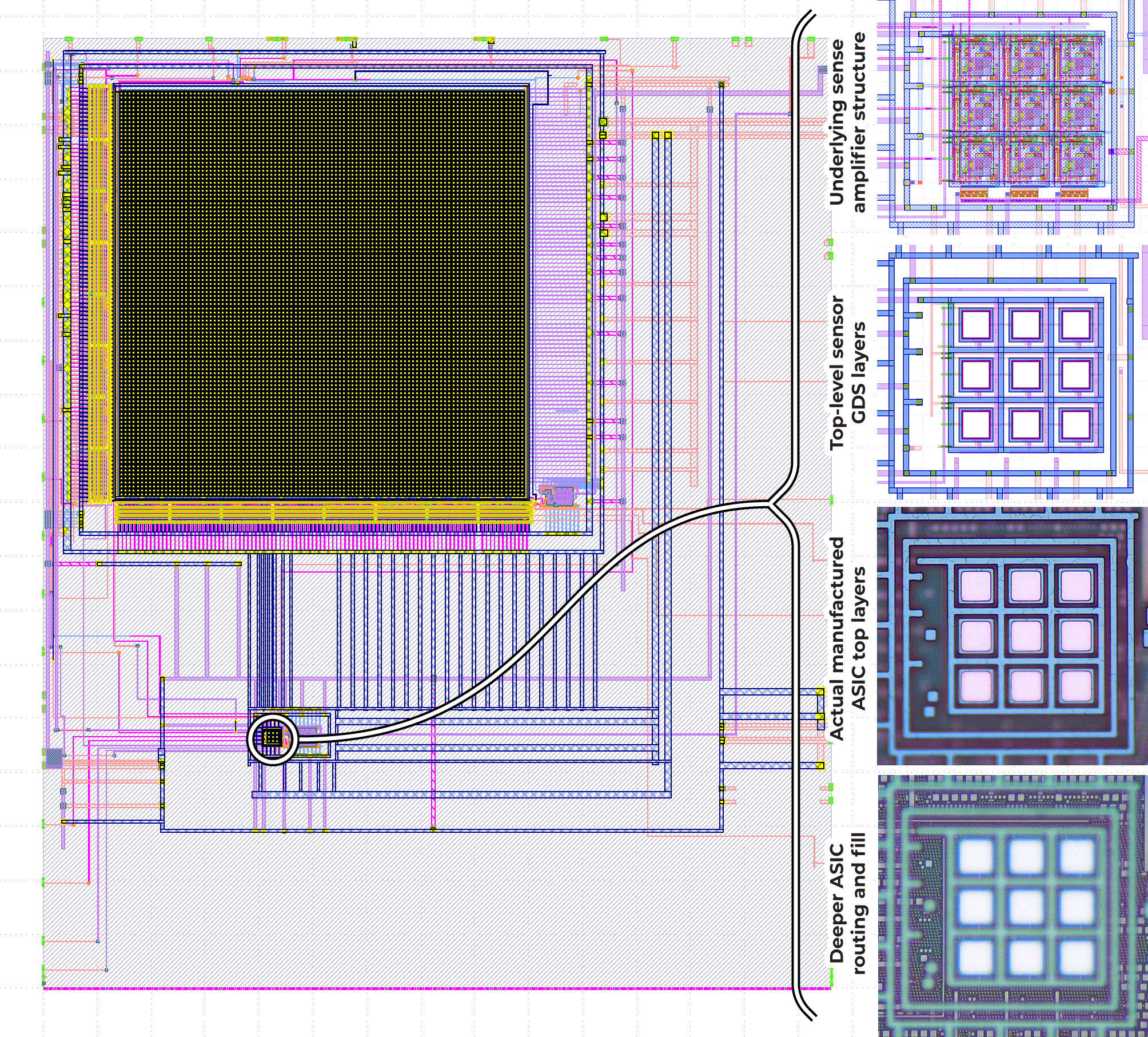Viewport: 1148px width, 1037px height.
Task: Click center pad in manufactured ASIC photo grid
Action: point(1026,635)
